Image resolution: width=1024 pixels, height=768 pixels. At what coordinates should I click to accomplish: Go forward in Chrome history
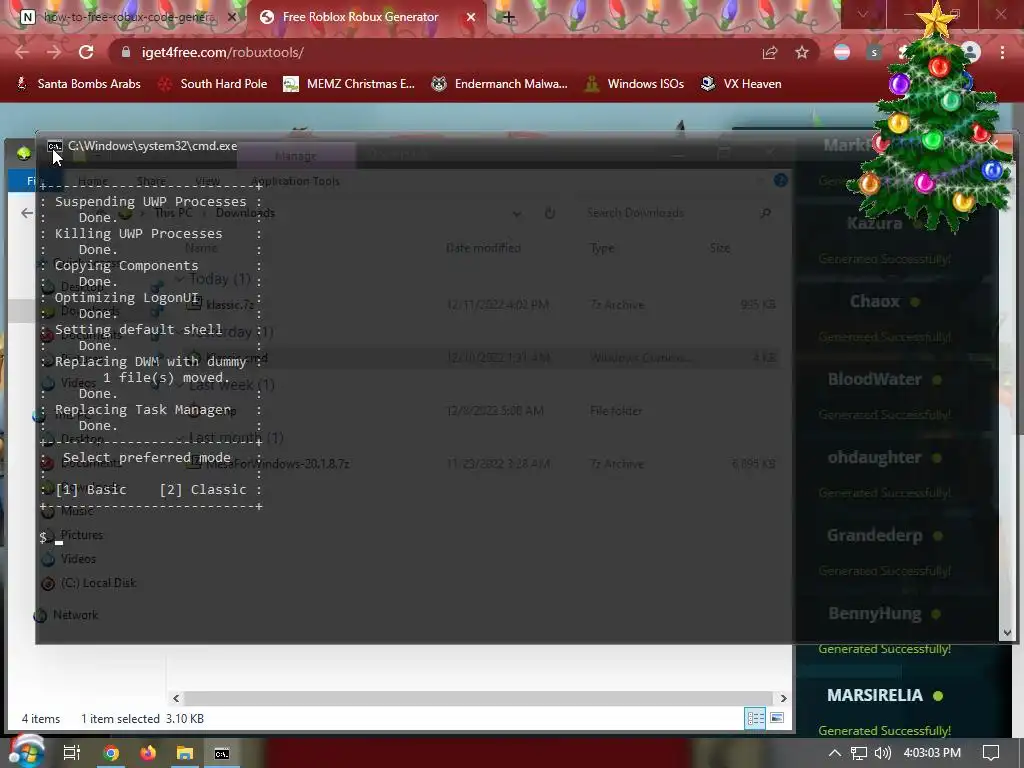click(x=54, y=52)
